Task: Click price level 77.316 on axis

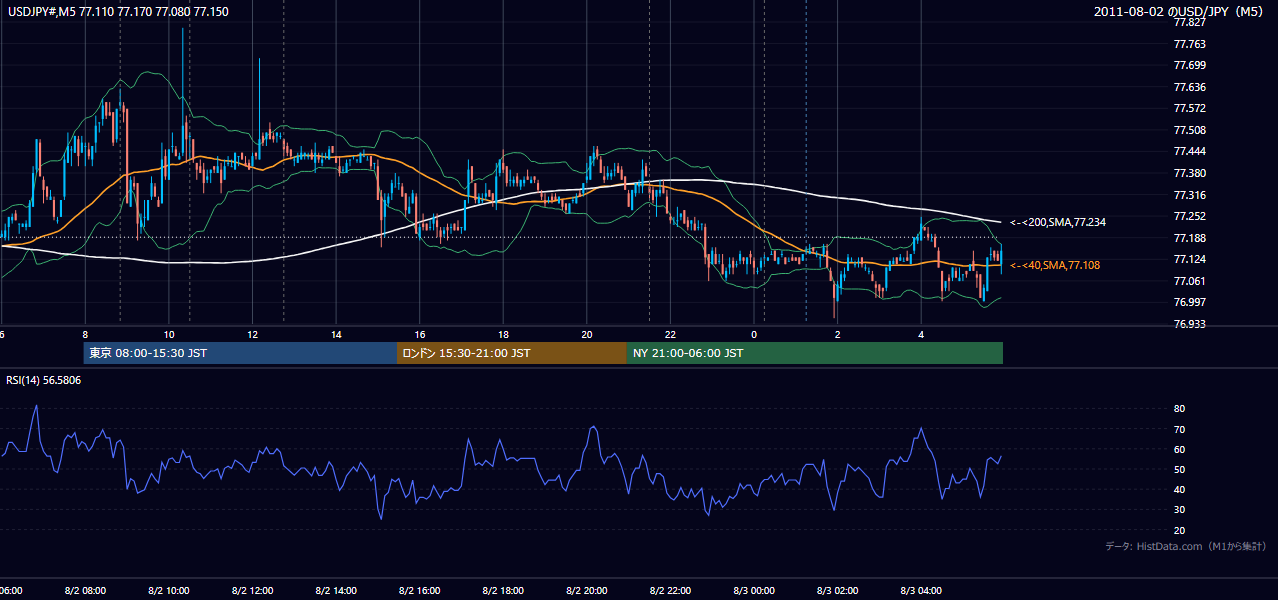Action: point(1192,195)
